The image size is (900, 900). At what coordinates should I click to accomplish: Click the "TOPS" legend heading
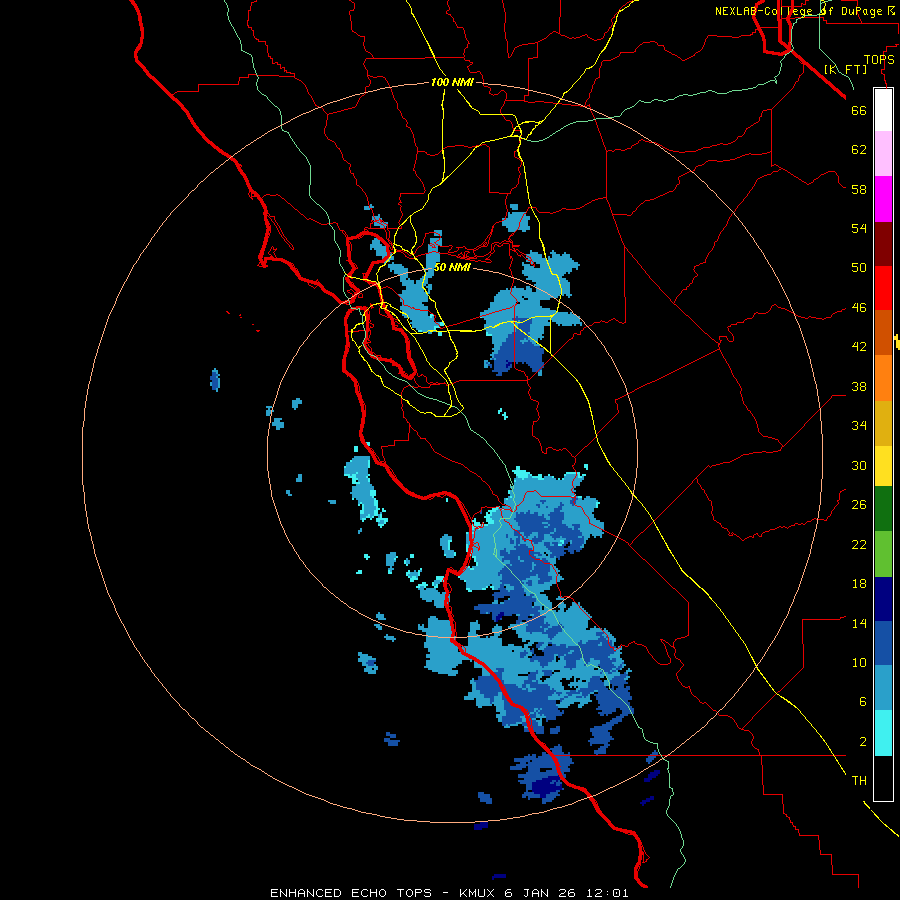879,59
